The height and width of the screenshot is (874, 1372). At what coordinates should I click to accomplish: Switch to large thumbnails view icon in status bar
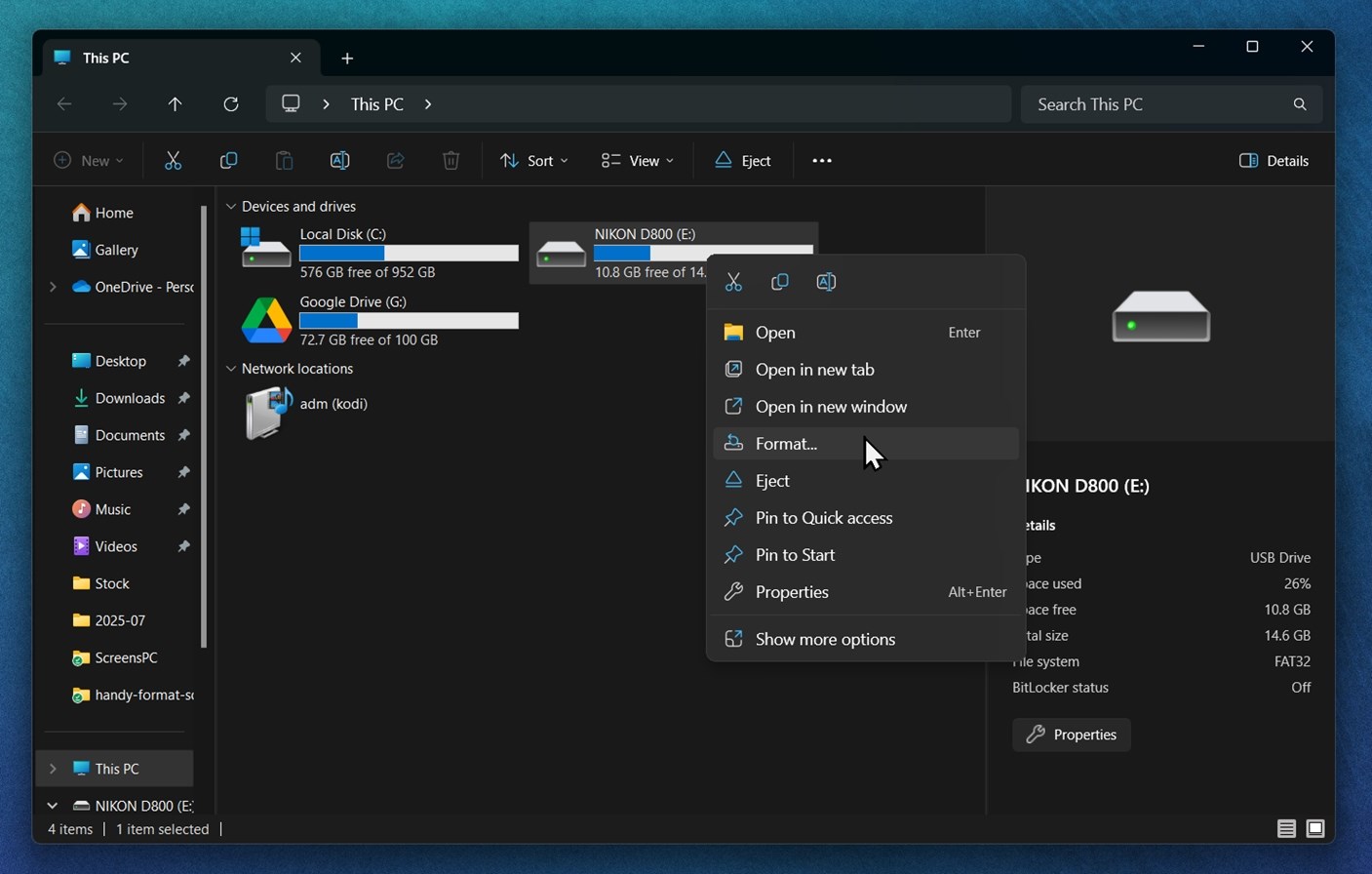pyautogui.click(x=1315, y=829)
